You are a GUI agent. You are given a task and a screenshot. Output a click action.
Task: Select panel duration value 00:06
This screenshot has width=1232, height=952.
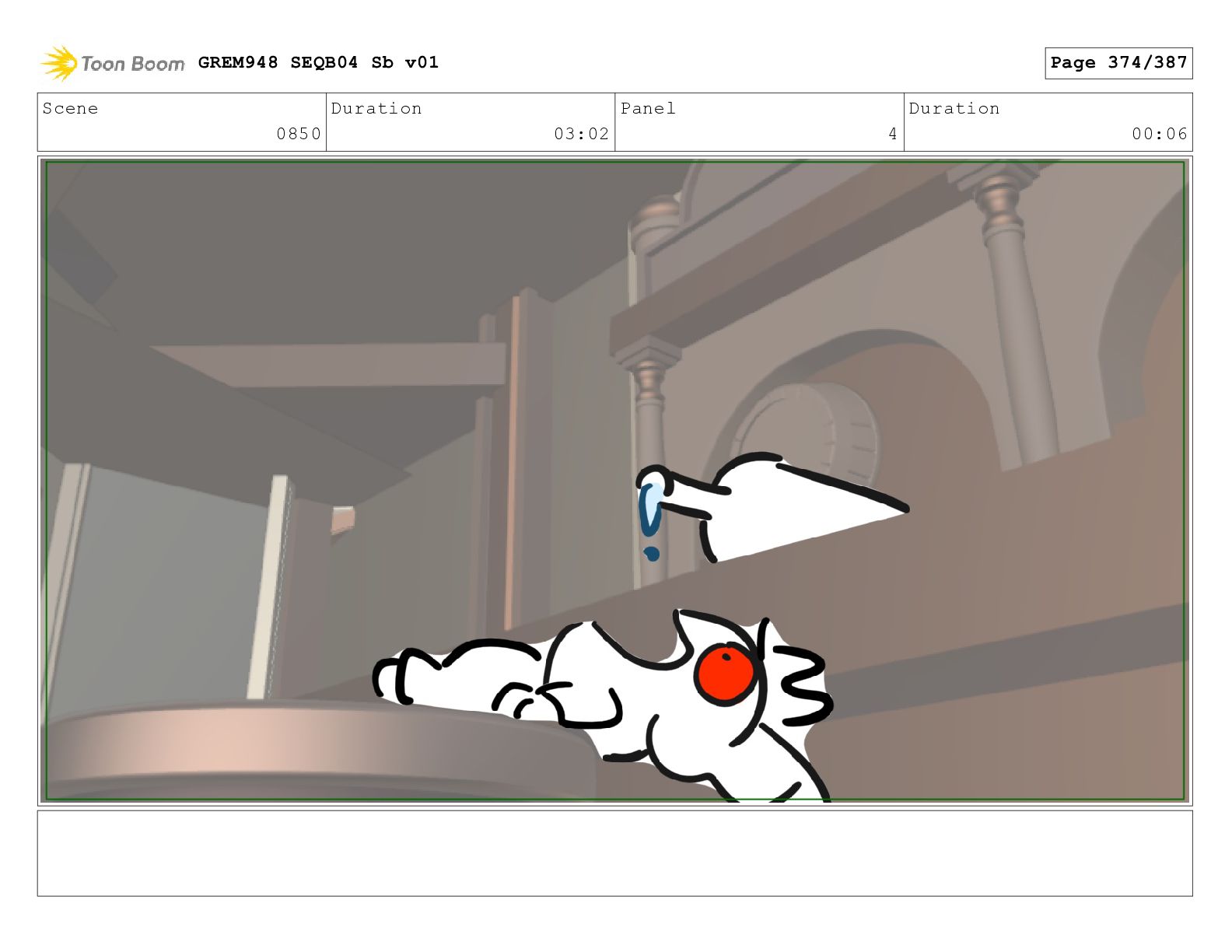tap(1160, 134)
